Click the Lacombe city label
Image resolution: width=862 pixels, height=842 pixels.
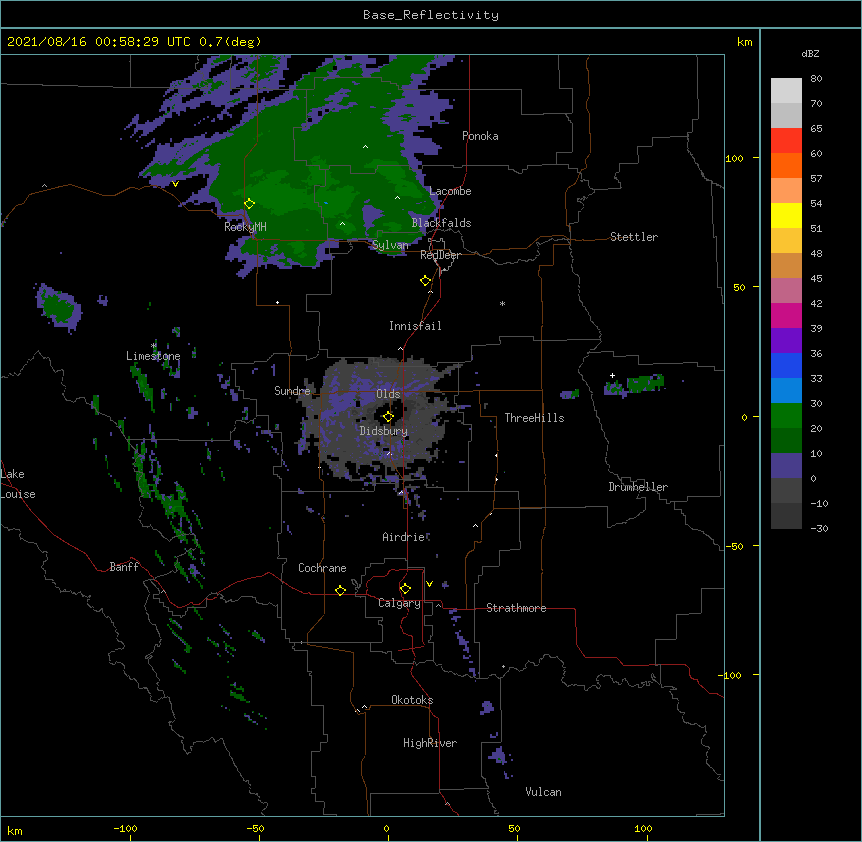pyautogui.click(x=450, y=191)
